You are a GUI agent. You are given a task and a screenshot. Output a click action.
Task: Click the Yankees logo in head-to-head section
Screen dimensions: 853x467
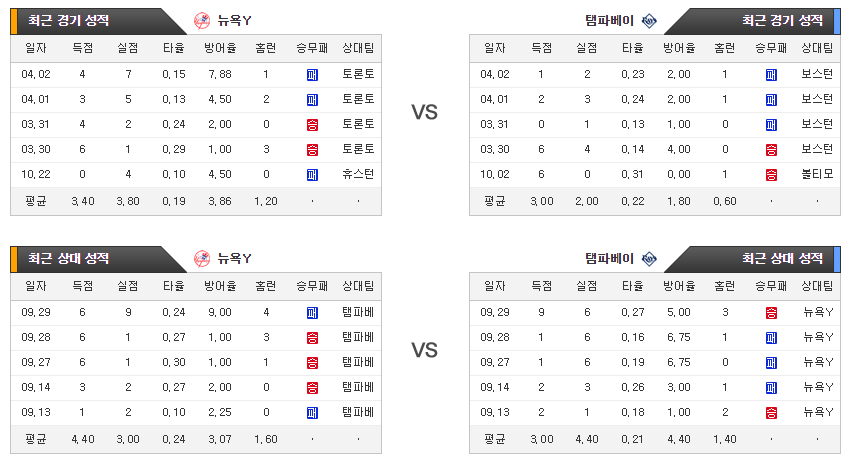tap(202, 259)
